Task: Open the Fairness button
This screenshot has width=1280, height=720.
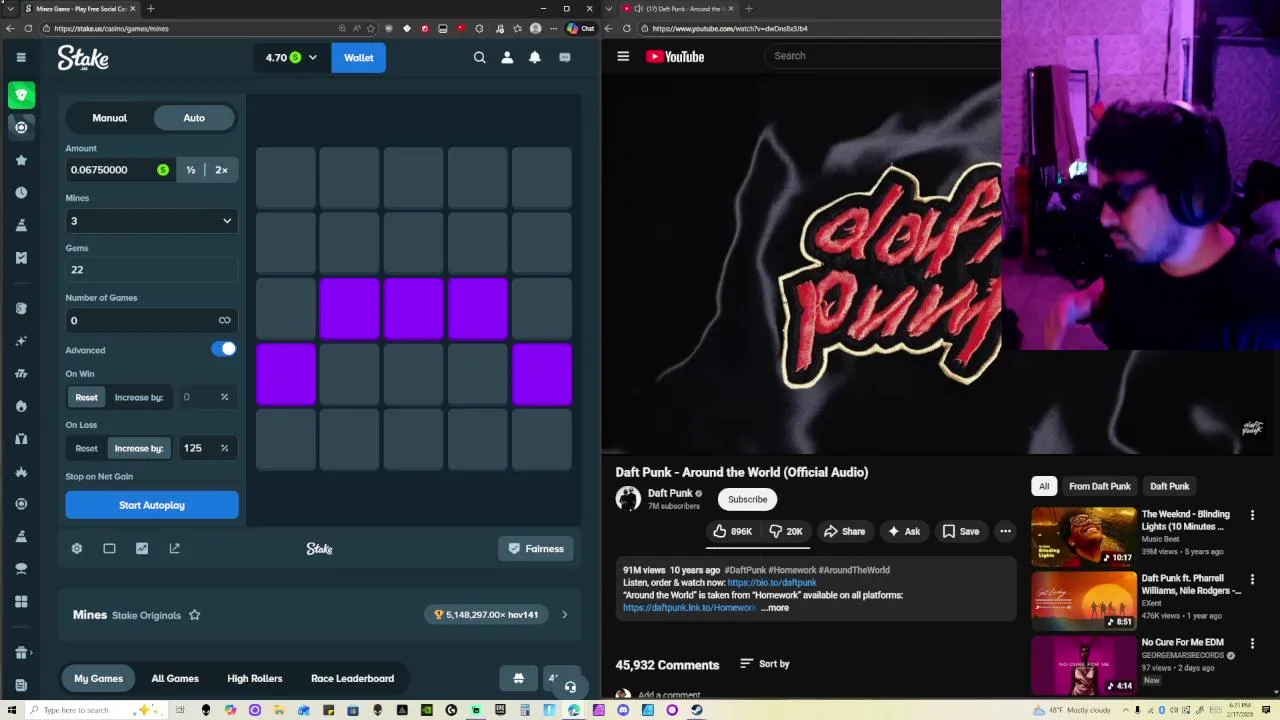Action: (x=536, y=548)
